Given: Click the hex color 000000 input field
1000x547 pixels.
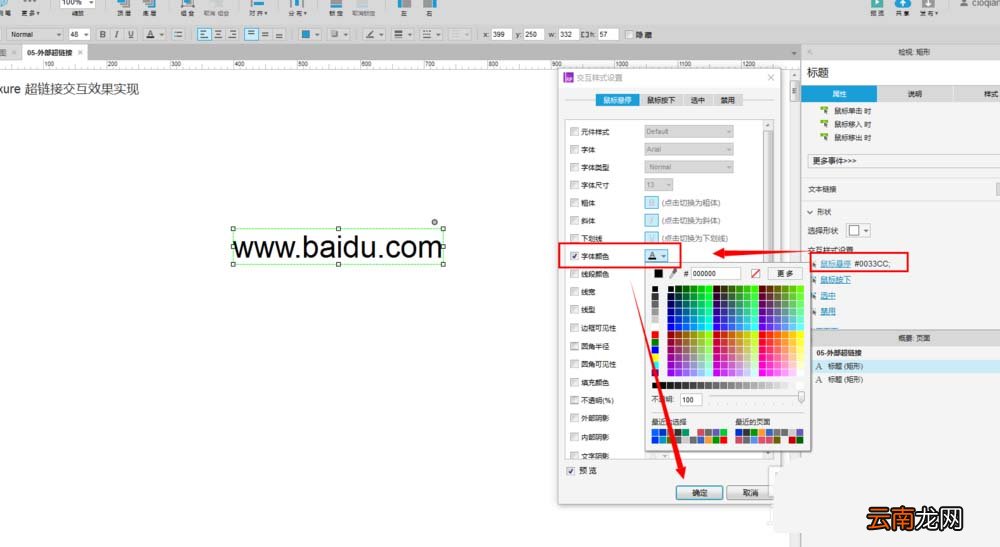Looking at the screenshot, I should pos(715,274).
